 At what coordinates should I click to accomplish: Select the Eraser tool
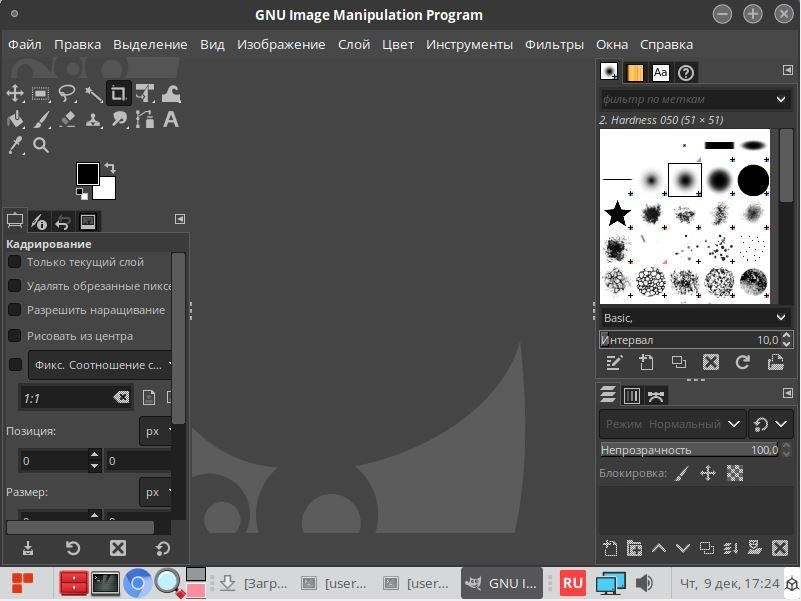pos(67,120)
